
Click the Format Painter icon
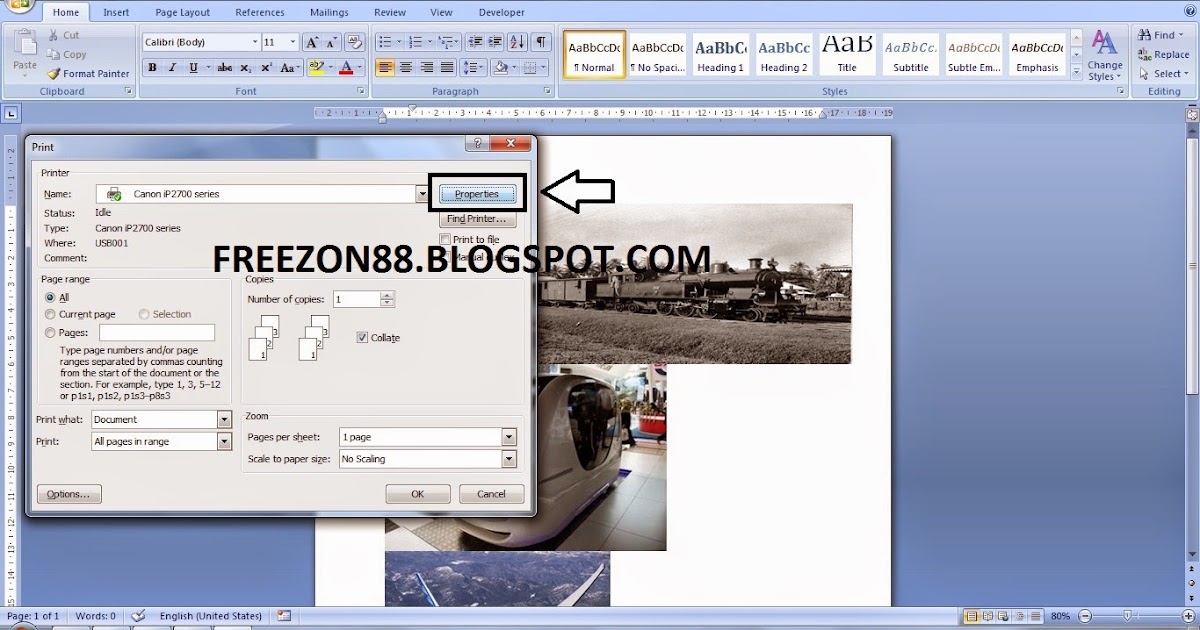[x=88, y=73]
